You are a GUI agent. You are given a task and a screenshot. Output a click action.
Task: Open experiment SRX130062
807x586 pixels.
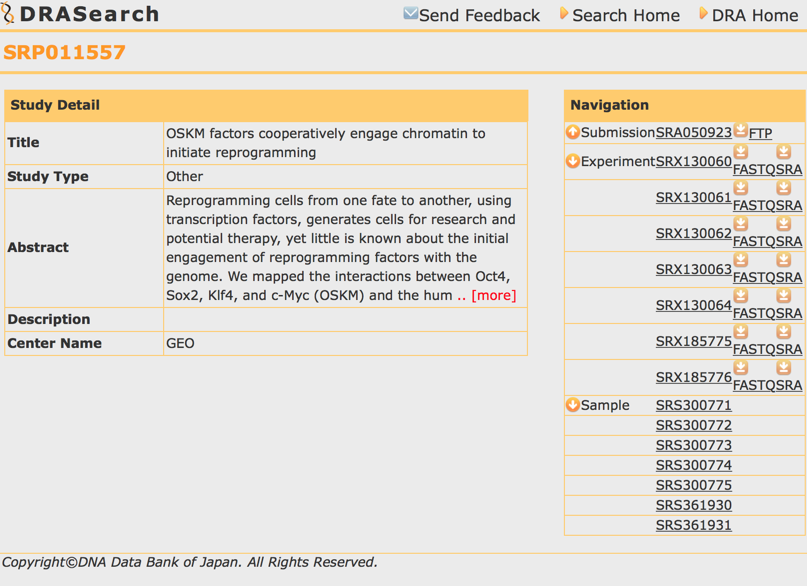click(x=693, y=234)
